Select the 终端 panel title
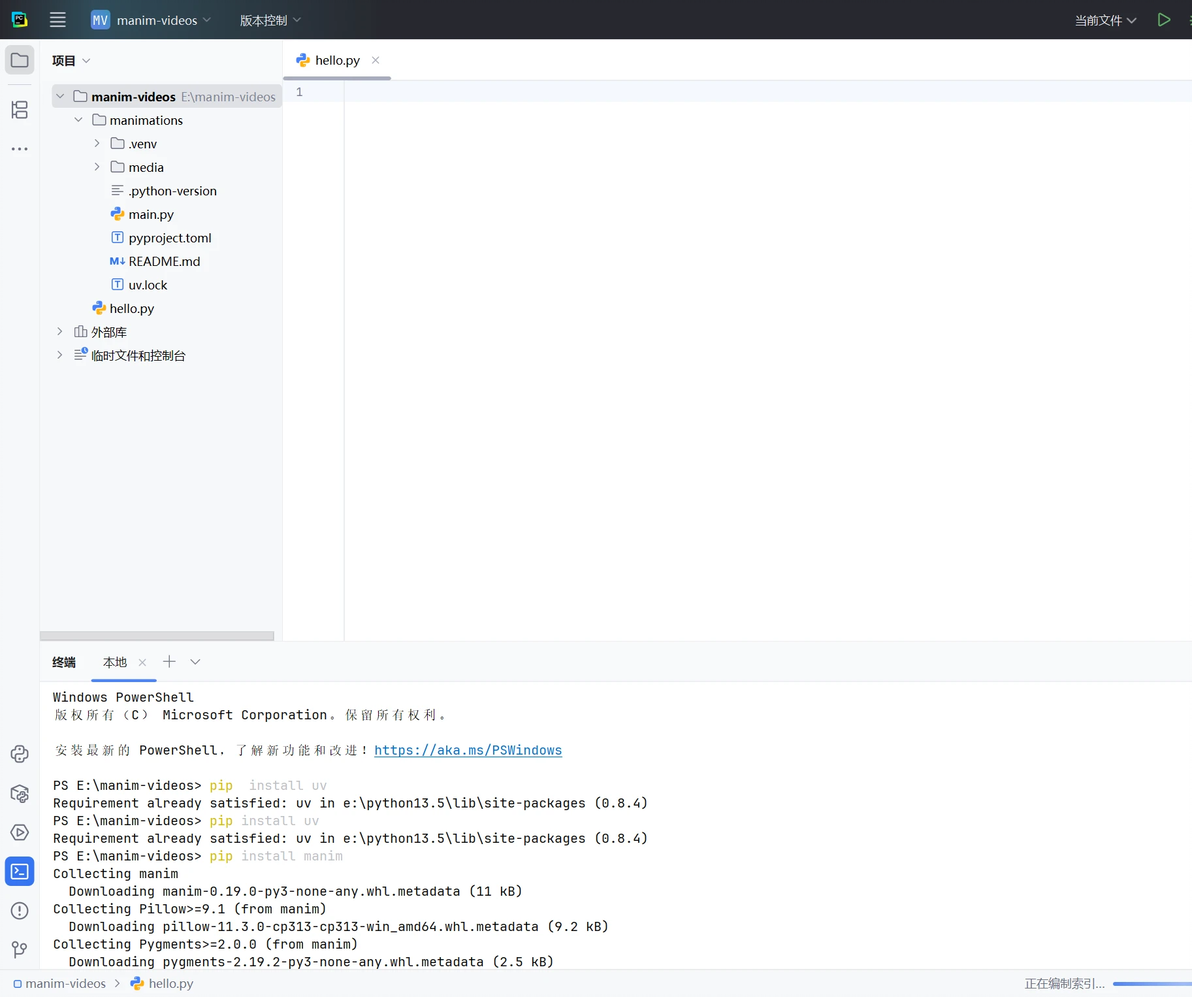The width and height of the screenshot is (1192, 997). pyautogui.click(x=64, y=662)
